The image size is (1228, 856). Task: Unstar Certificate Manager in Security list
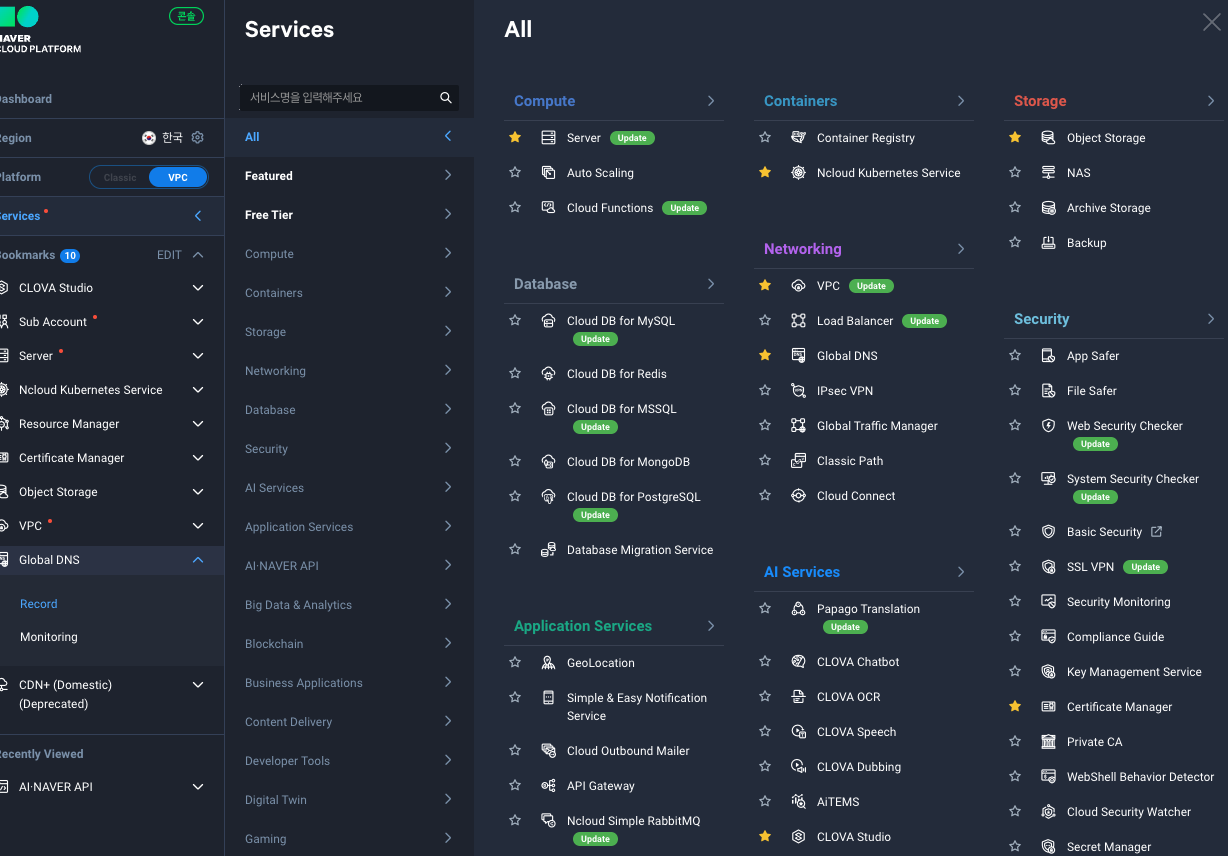click(1015, 707)
